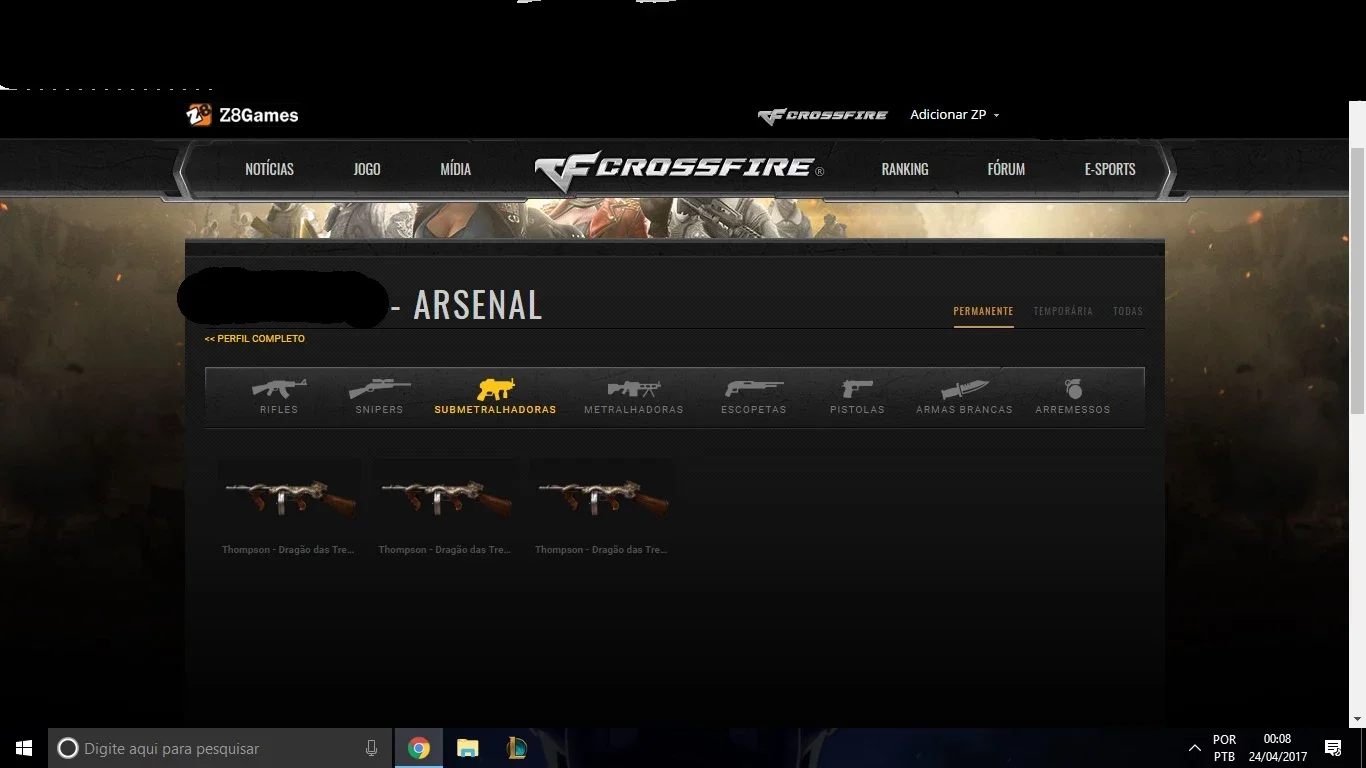1366x768 pixels.
Task: Click the Cortana microphone icon
Action: (x=371, y=748)
